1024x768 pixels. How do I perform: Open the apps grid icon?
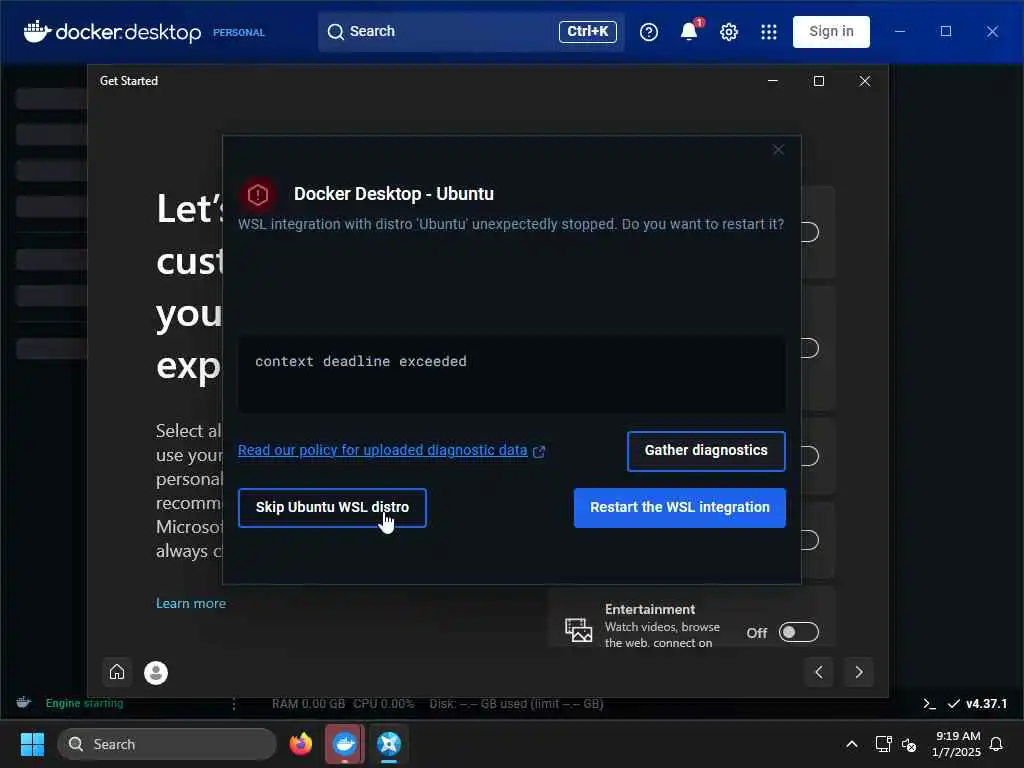(x=769, y=31)
